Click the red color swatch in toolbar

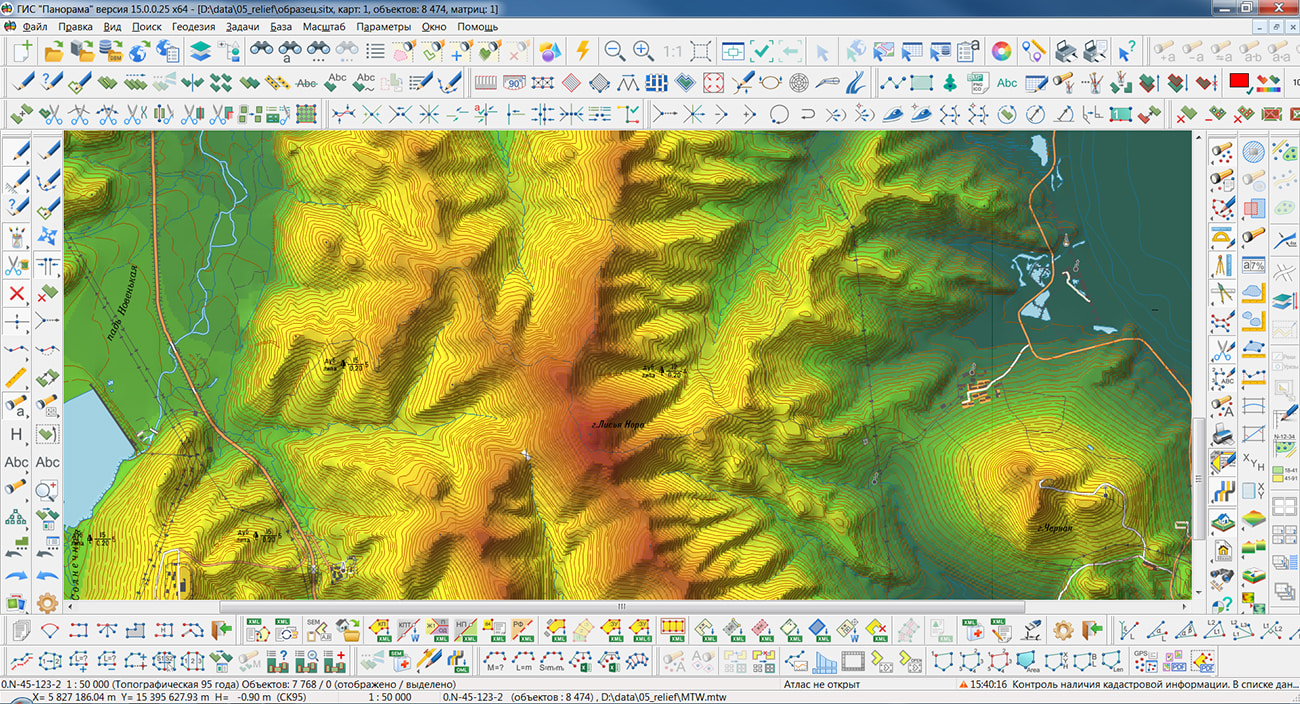tap(1240, 82)
